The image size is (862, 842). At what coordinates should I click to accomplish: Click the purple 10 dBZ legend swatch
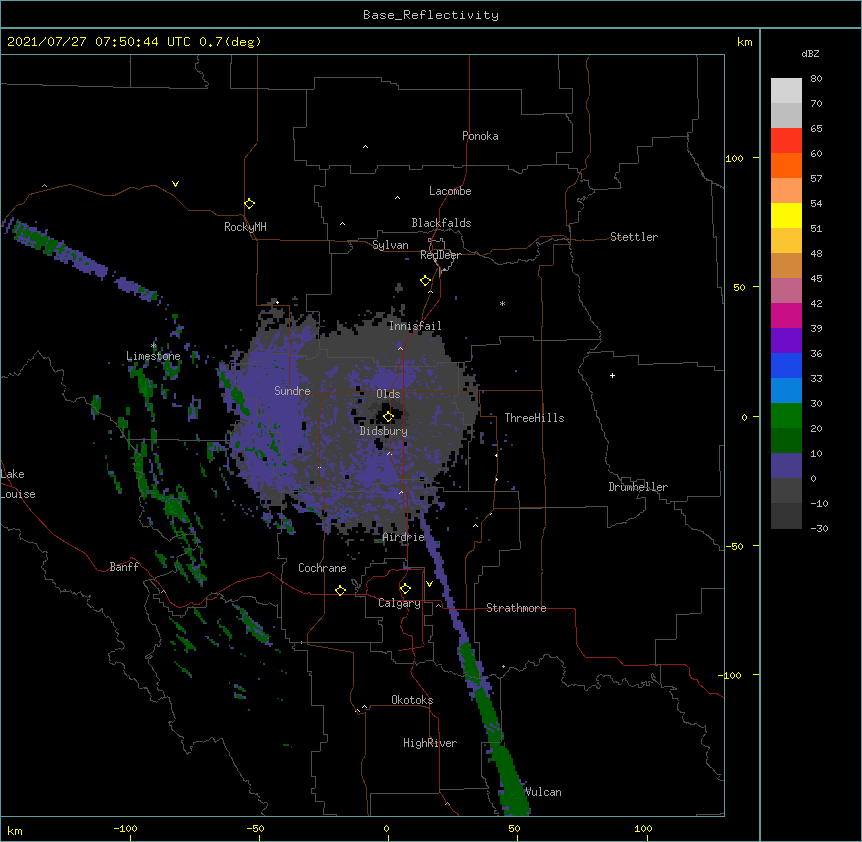[x=786, y=466]
